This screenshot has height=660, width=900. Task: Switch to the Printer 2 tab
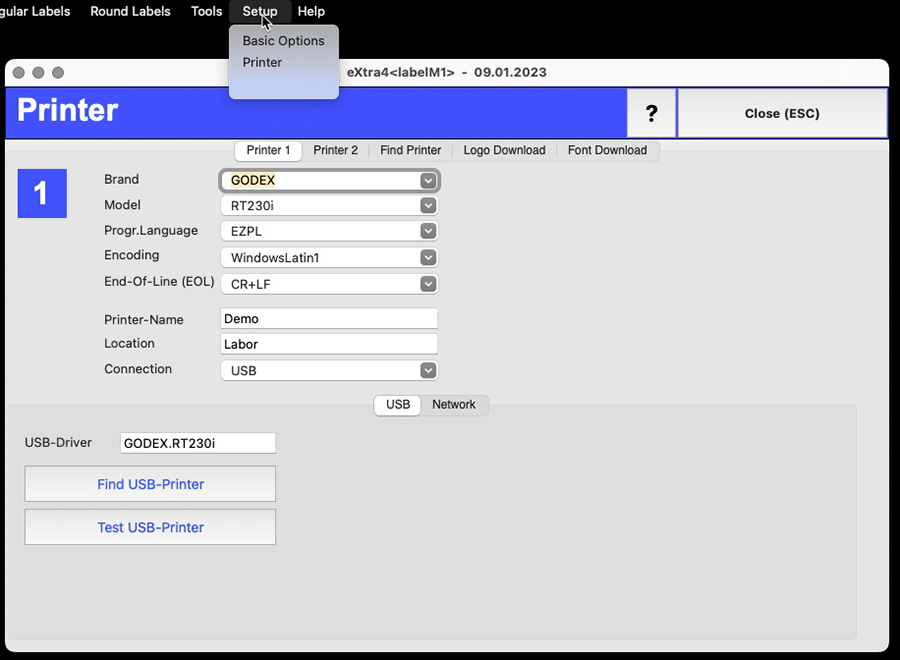(x=336, y=150)
